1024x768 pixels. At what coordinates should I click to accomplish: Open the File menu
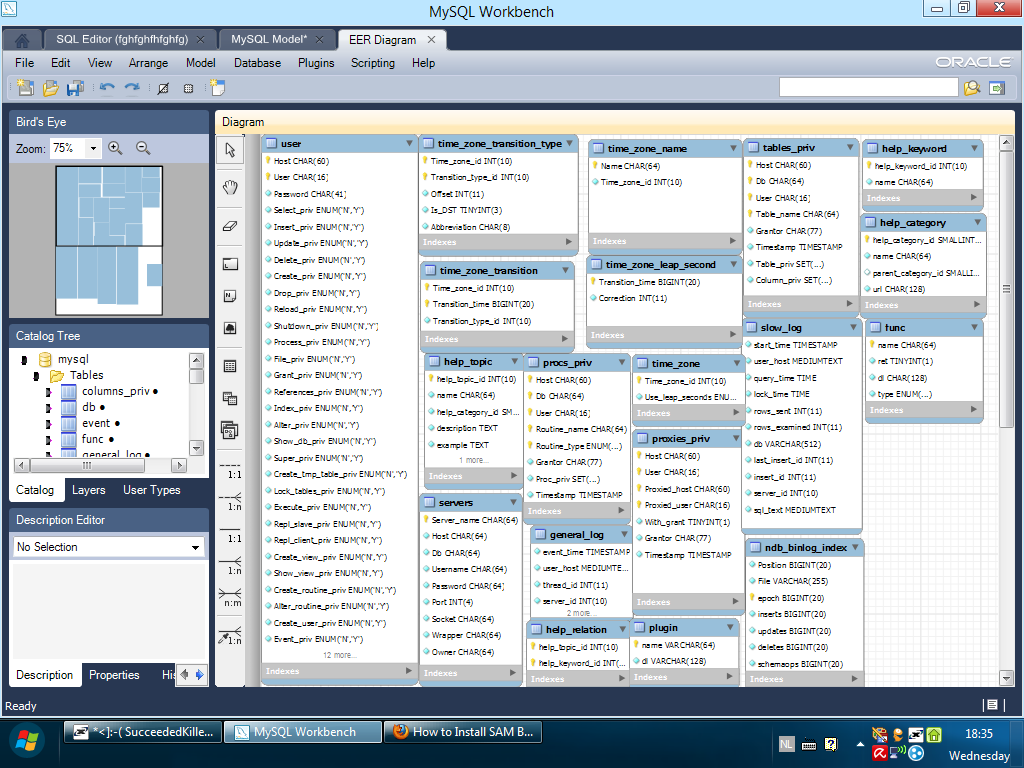(x=24, y=63)
